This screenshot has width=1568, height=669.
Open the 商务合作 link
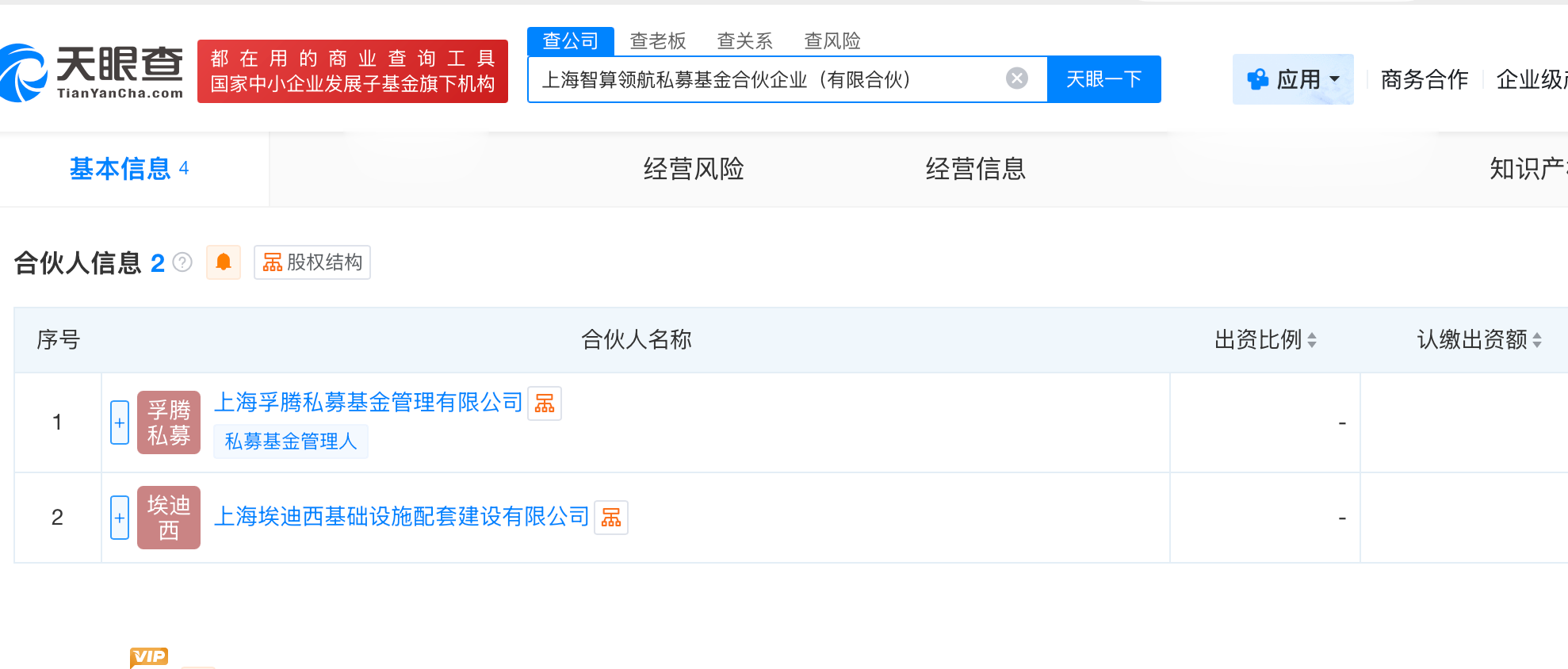coord(1425,79)
